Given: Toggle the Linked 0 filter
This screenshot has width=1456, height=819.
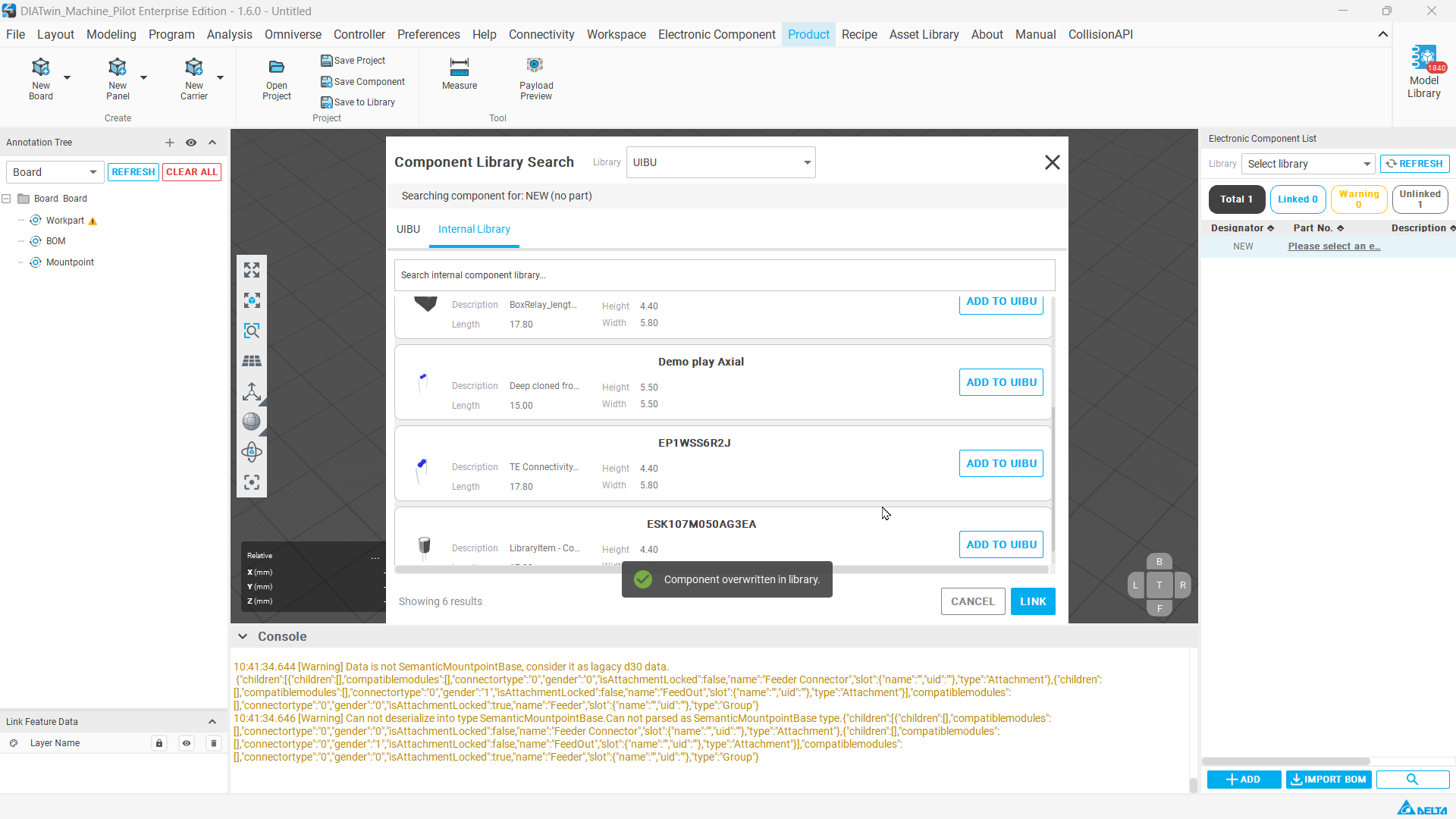Looking at the screenshot, I should (x=1298, y=199).
